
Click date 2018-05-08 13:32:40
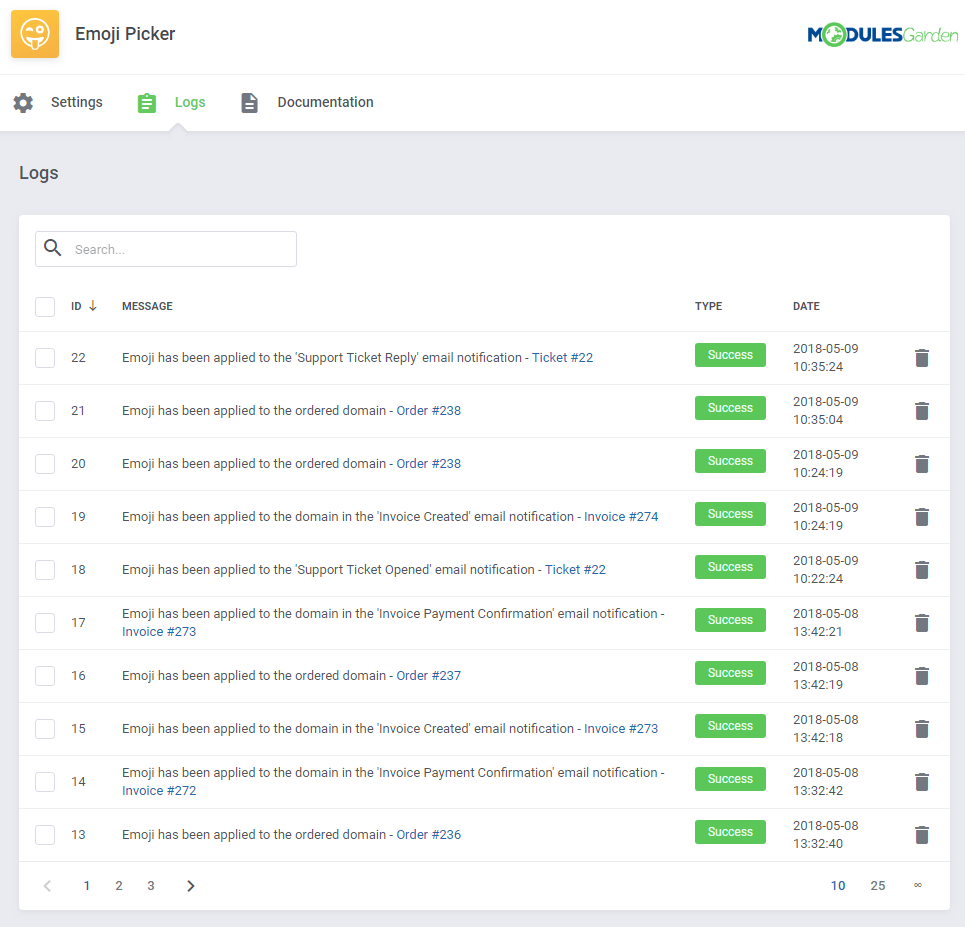[825, 835]
